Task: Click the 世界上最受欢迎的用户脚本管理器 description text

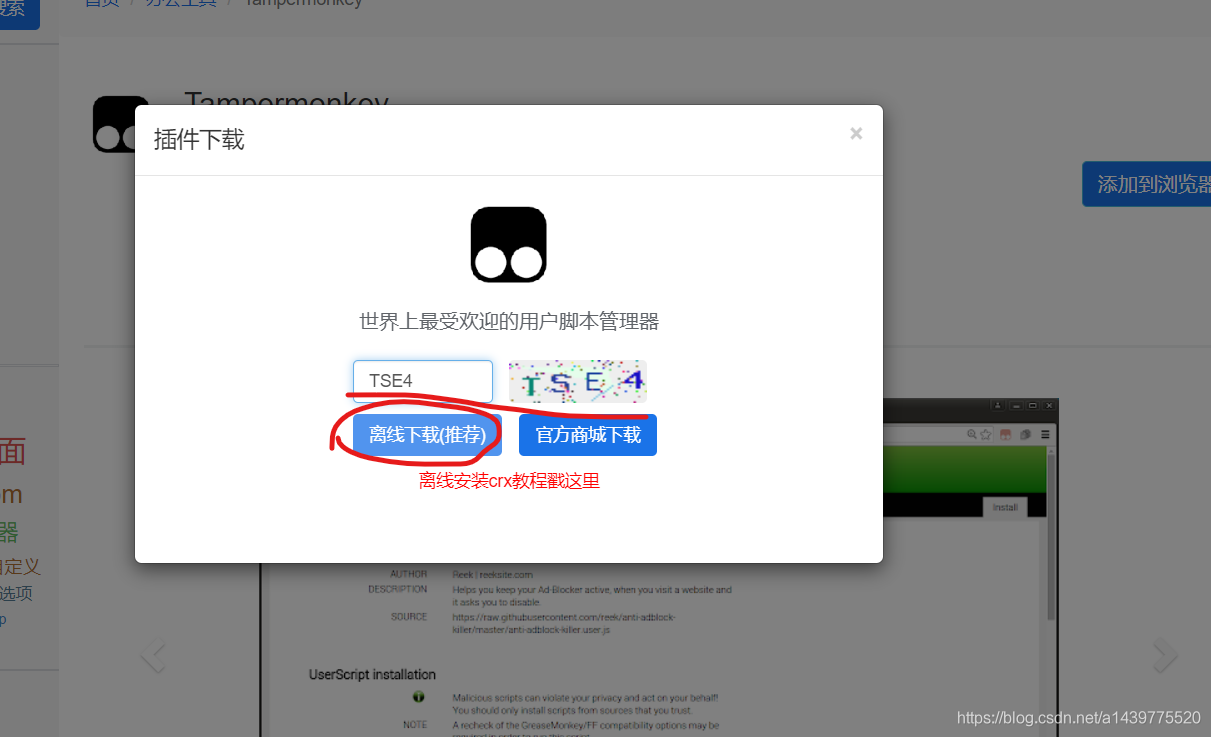Action: pyautogui.click(x=509, y=321)
